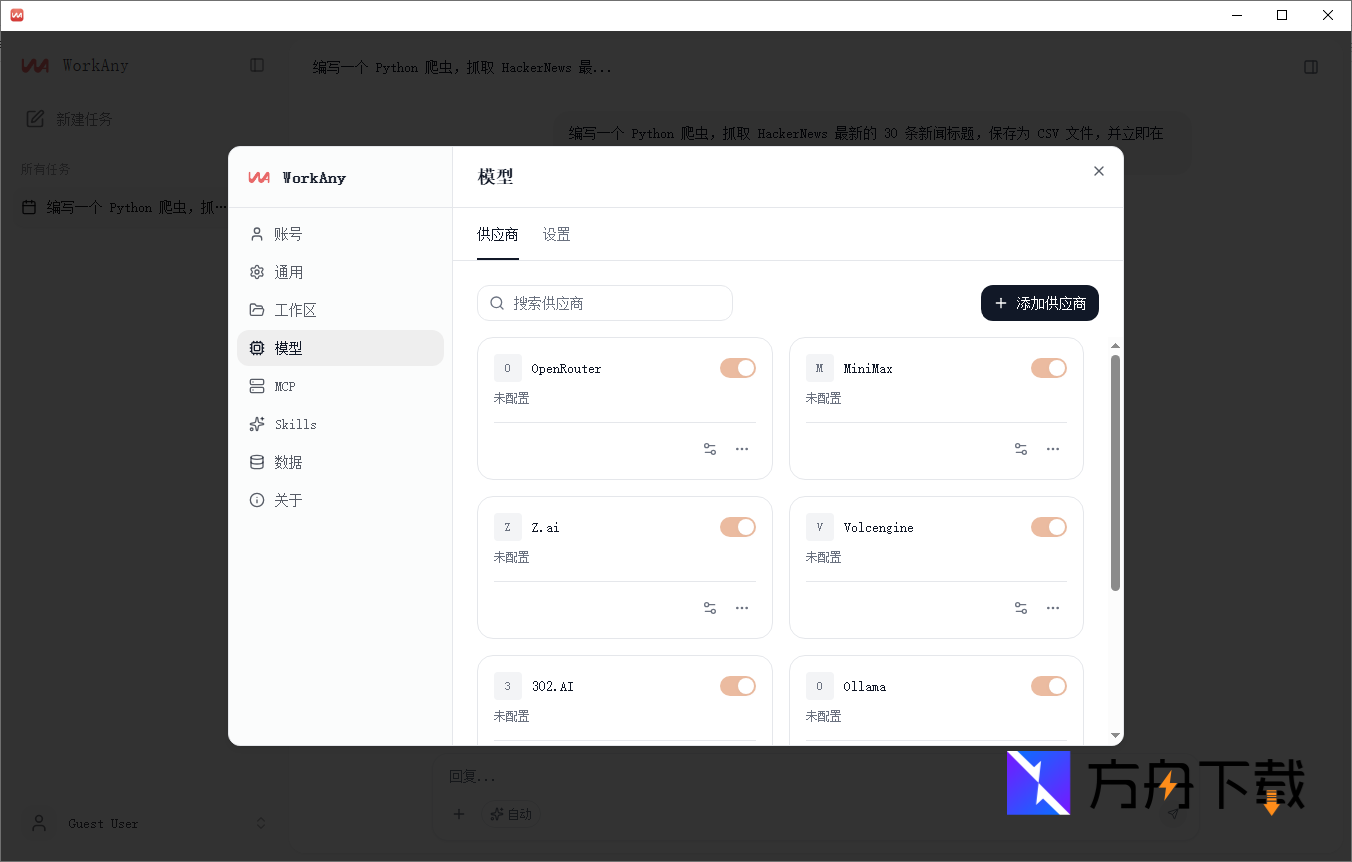
Task: Open the MCP section in settings sidebar
Action: coord(284,385)
